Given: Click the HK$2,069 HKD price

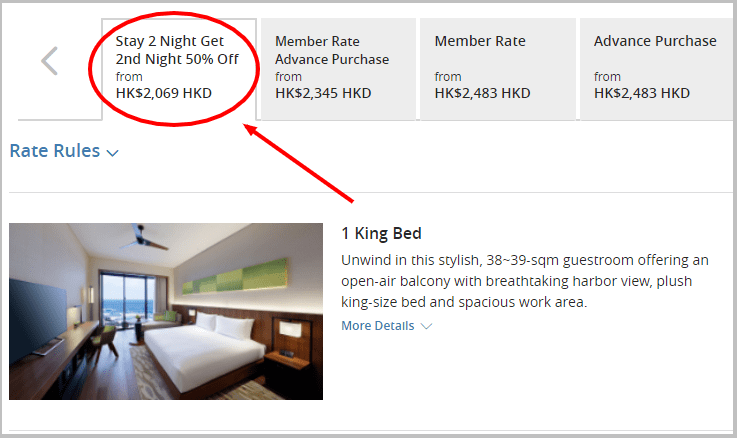Looking at the screenshot, I should tap(164, 93).
